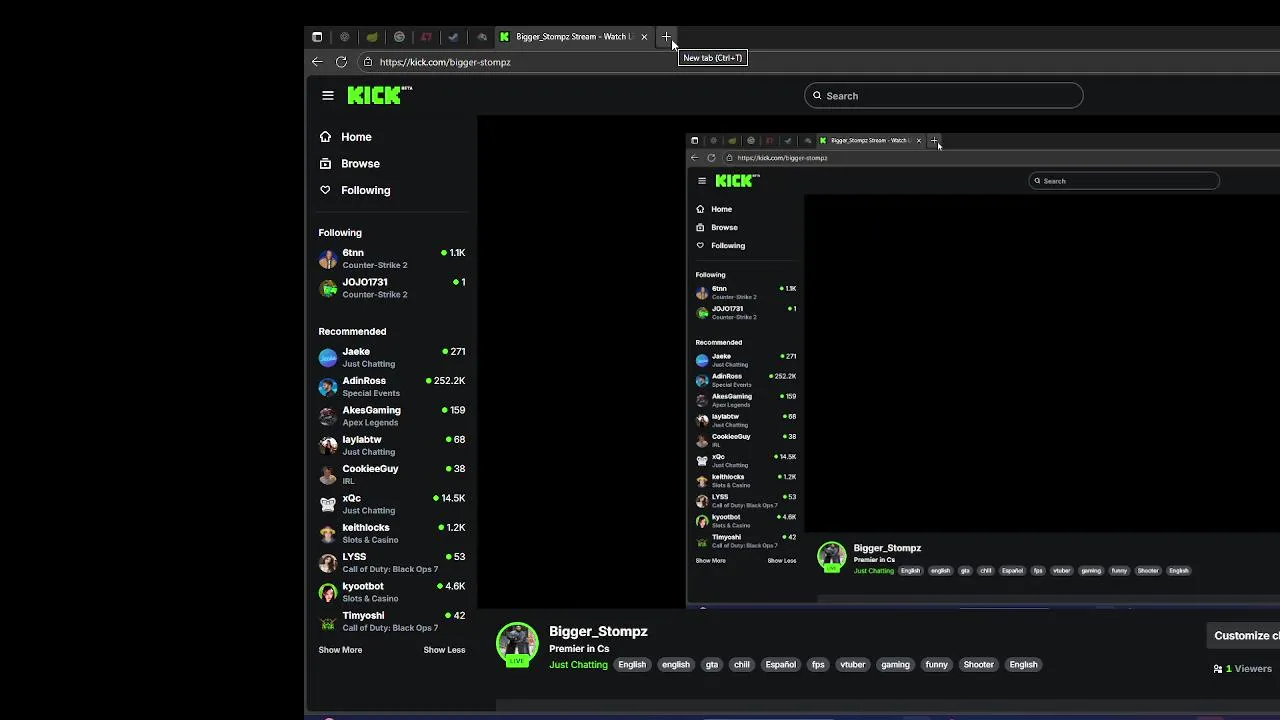Click AdinRoss's avatar icon
The height and width of the screenshot is (720, 1280).
coord(328,387)
